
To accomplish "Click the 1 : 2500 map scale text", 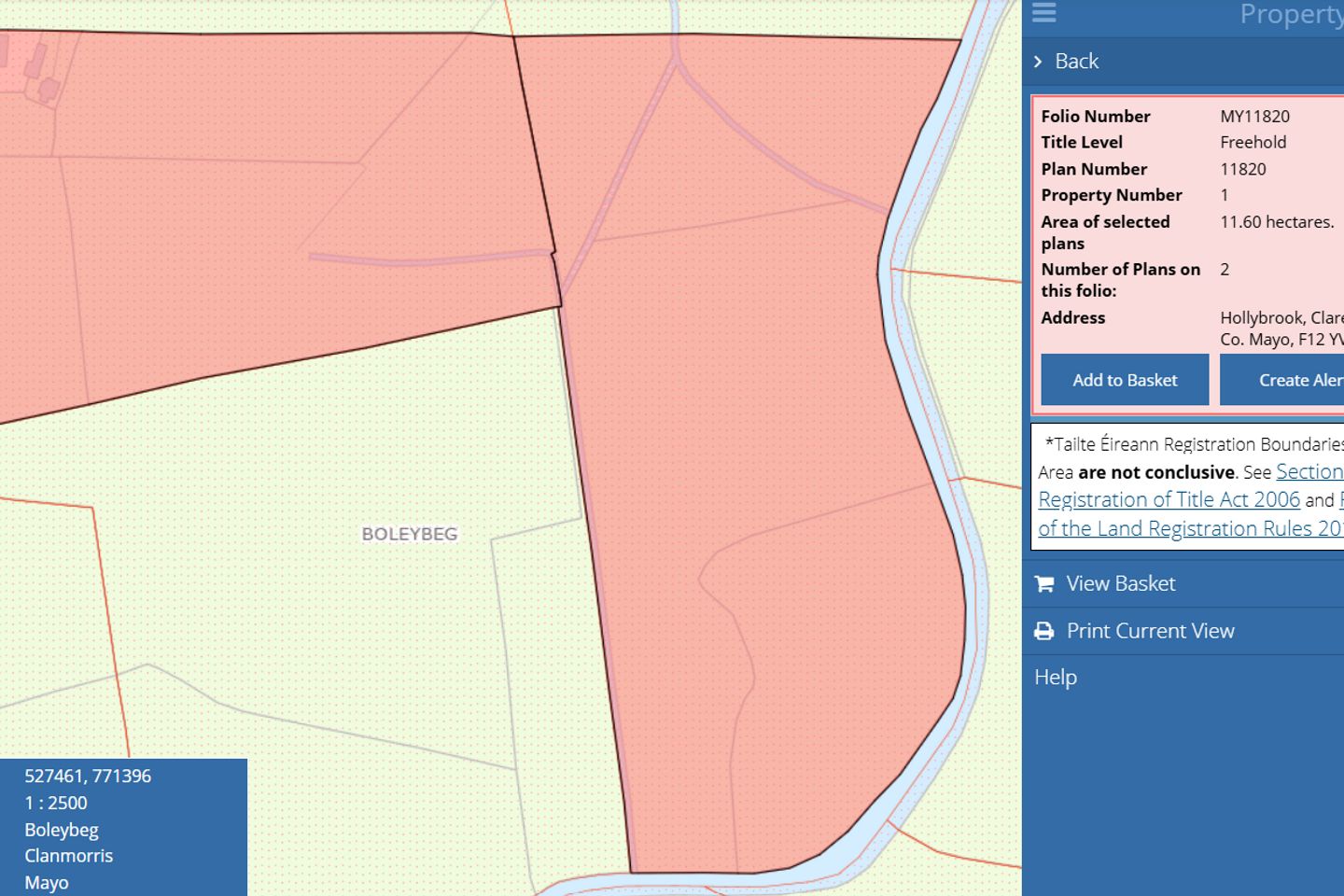I will 56,803.
